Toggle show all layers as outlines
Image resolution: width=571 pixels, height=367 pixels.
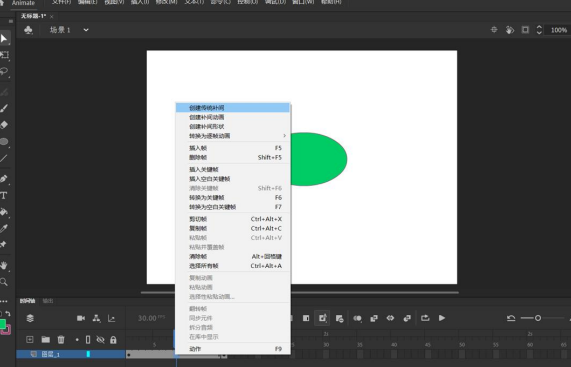pos(88,340)
